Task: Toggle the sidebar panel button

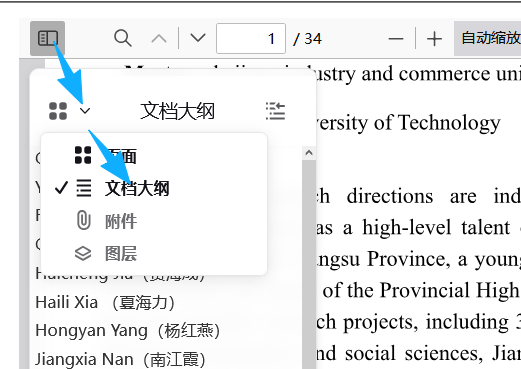Action: [x=47, y=38]
